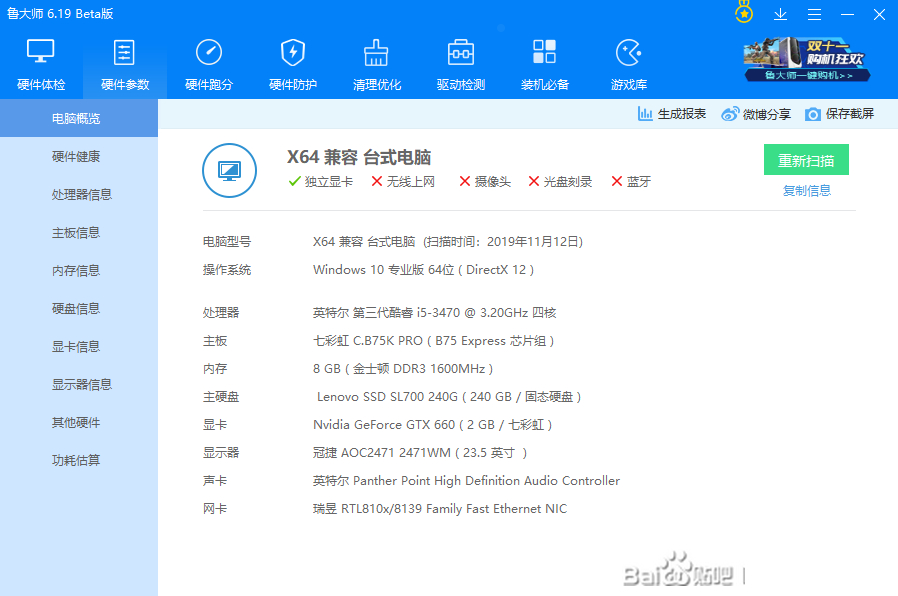Select the 硬件参数 hardware parameters section
Screen dimensions: 898x596
[125, 65]
